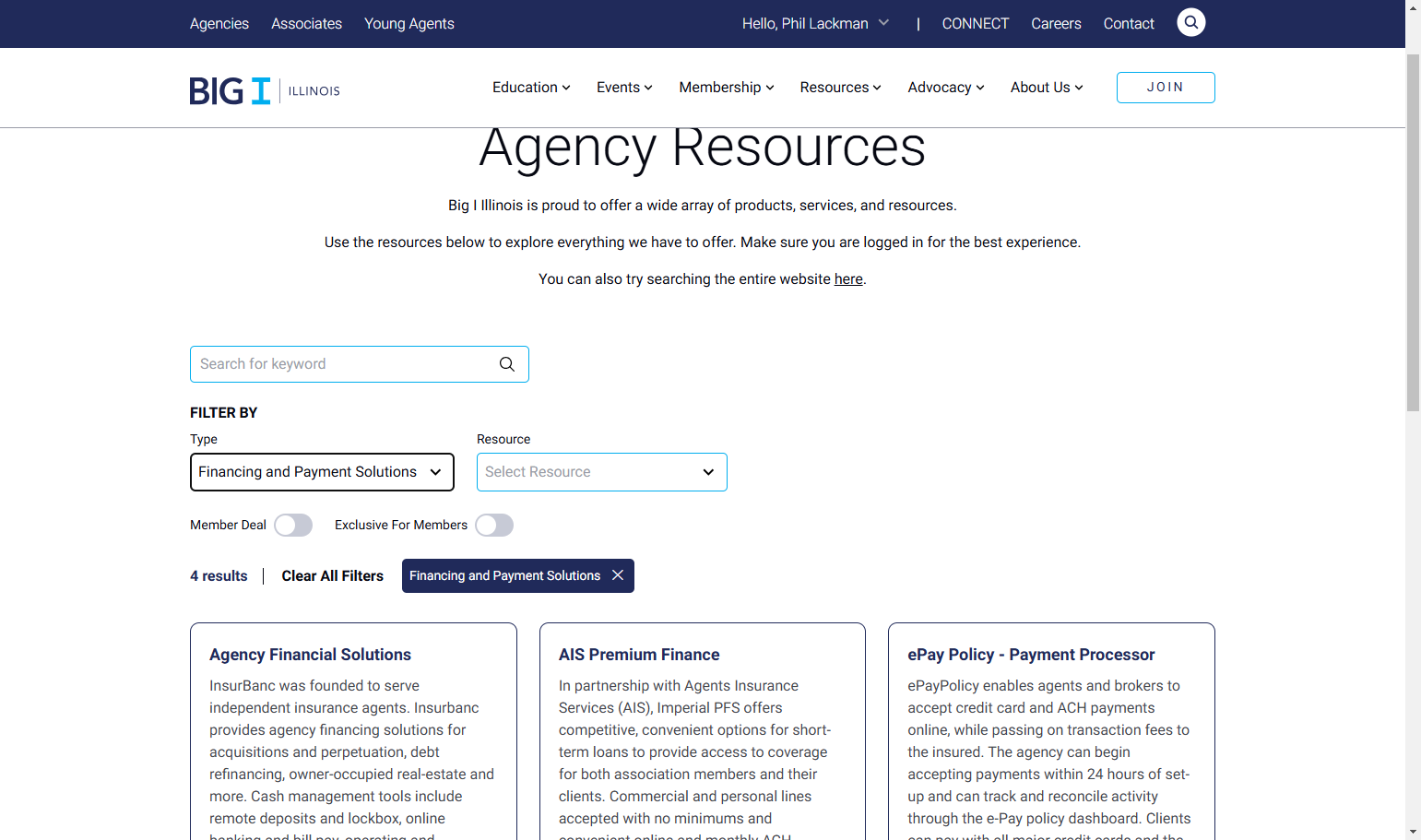1421x840 pixels.
Task: Remove the Financing and Payment Solutions filter chip
Action: (x=618, y=575)
